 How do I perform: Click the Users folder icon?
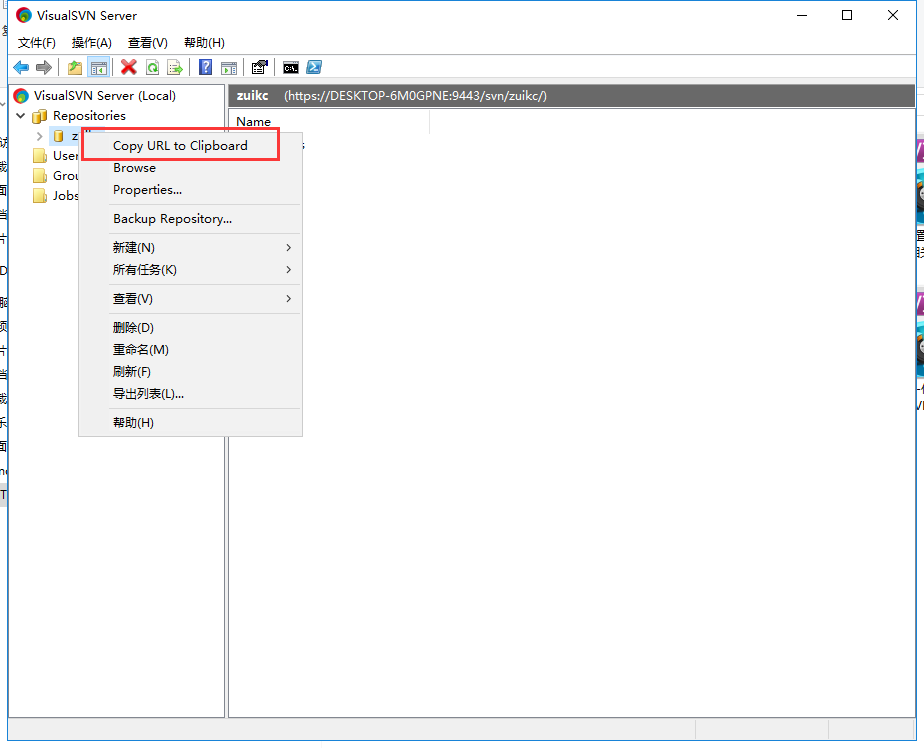[40, 156]
